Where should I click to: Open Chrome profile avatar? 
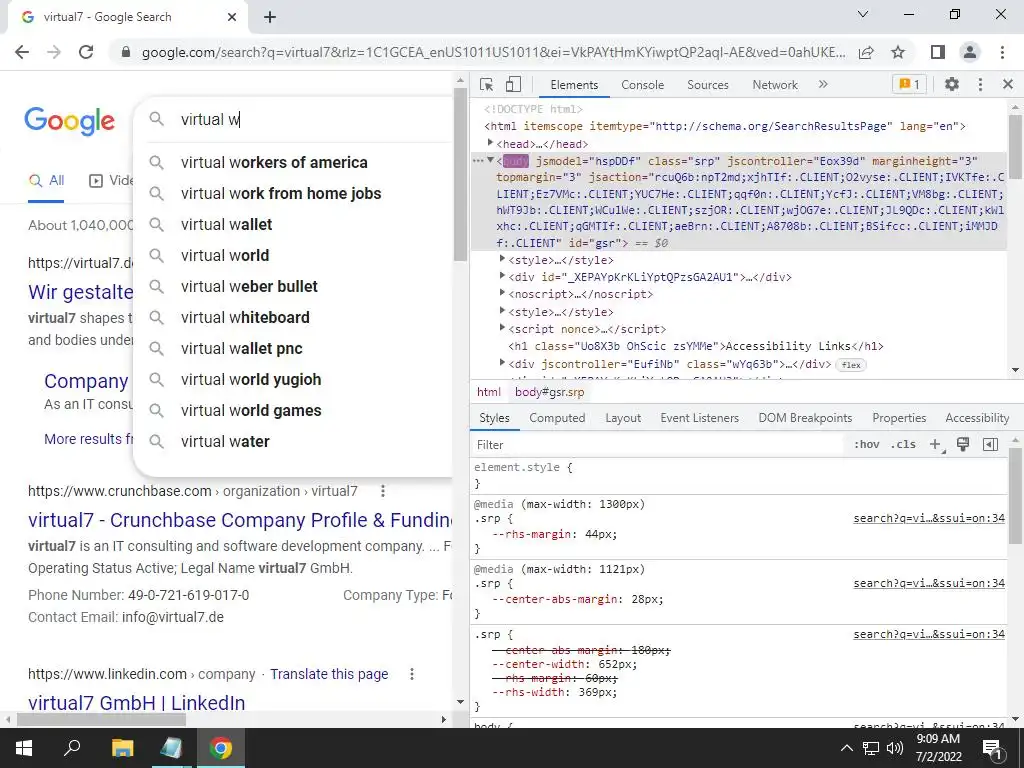click(x=970, y=52)
